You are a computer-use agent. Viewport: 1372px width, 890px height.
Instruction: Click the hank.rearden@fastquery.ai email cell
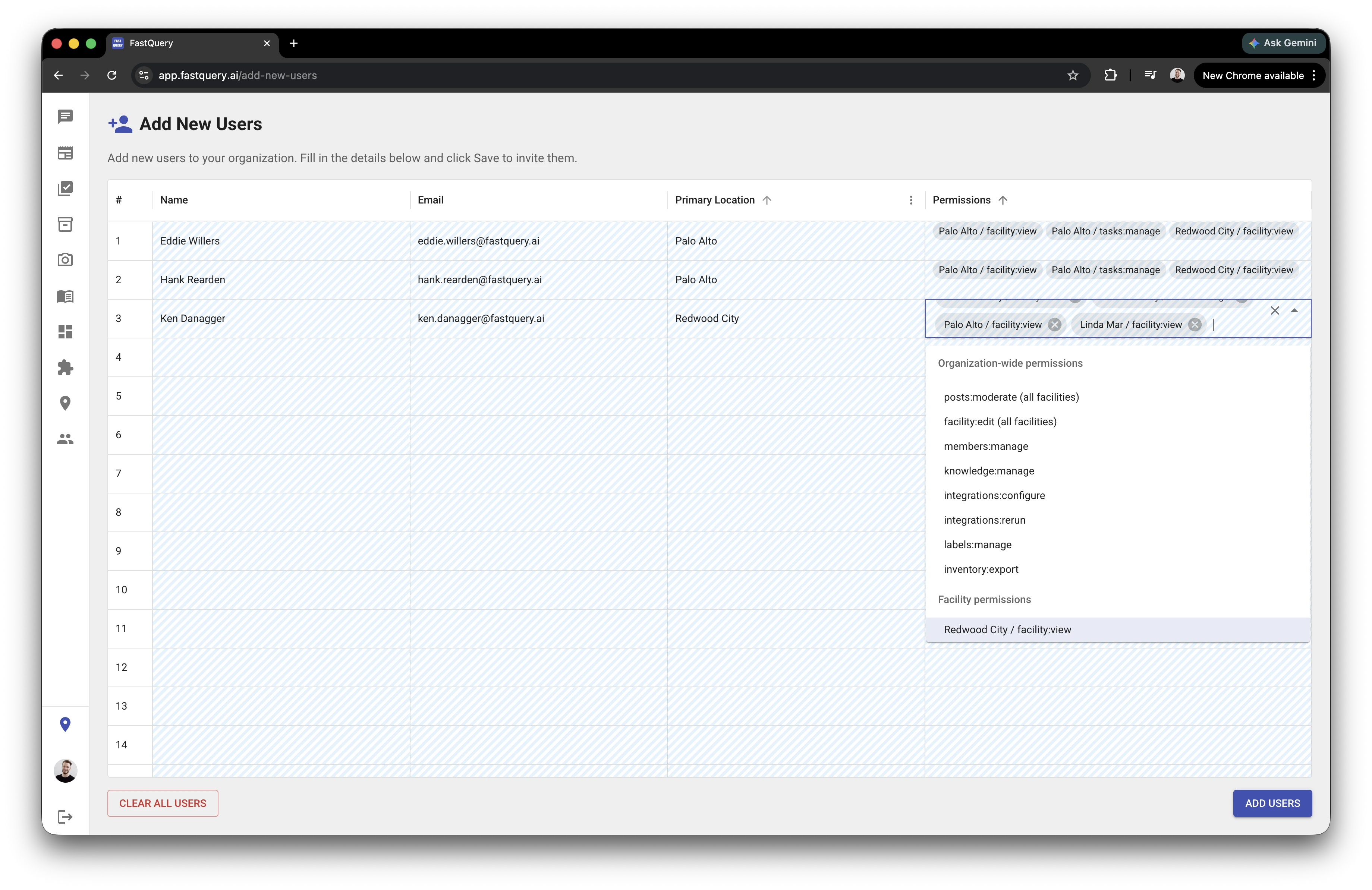point(538,280)
